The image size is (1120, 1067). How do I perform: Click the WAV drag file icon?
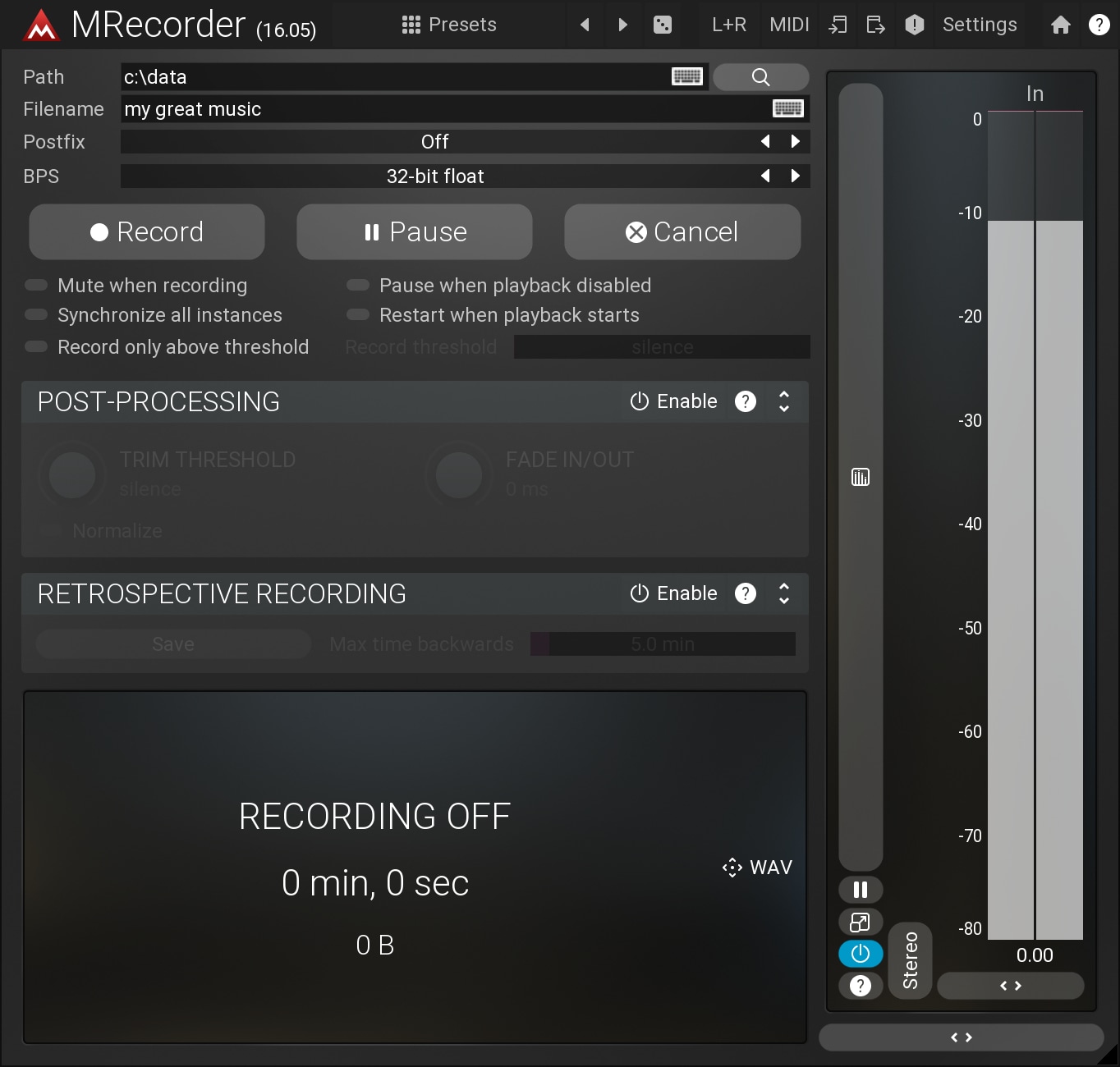click(x=757, y=868)
